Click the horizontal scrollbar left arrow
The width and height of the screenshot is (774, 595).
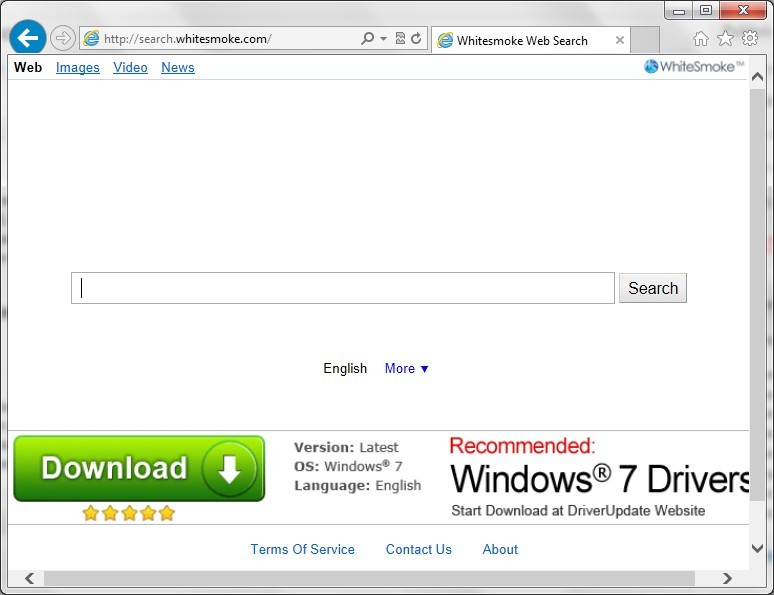(x=30, y=578)
